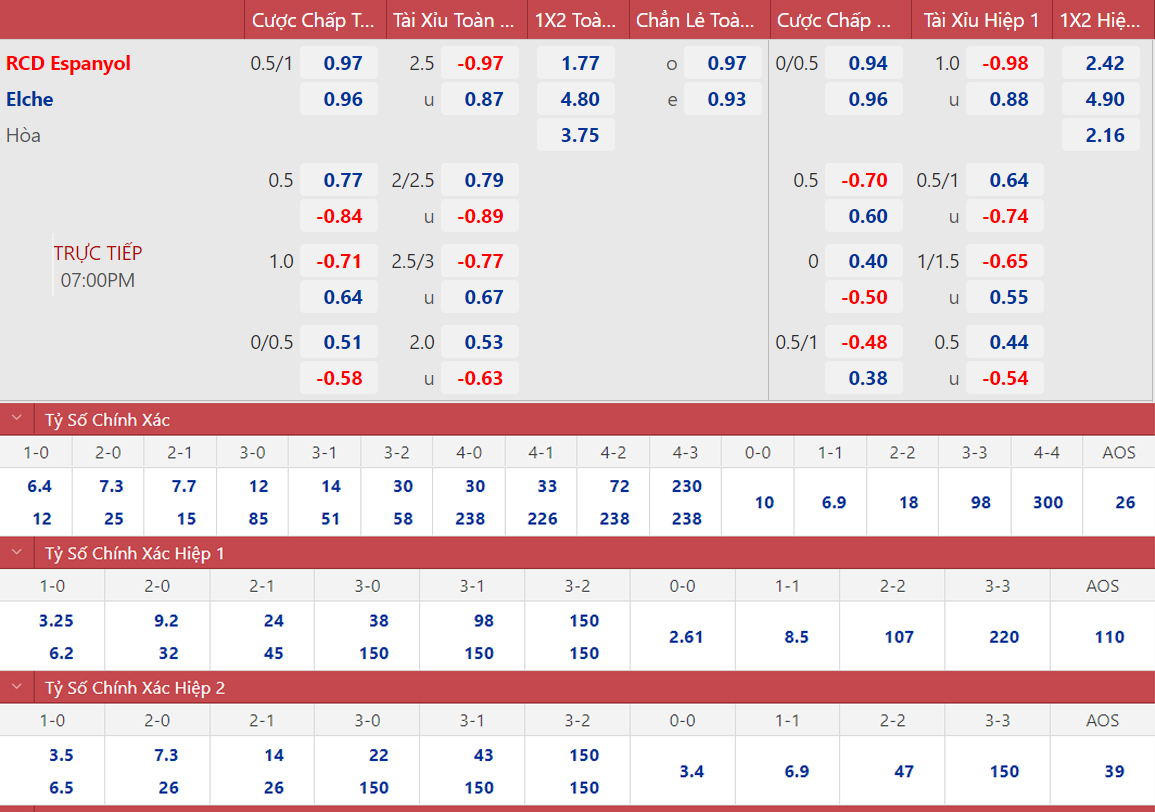This screenshot has width=1155, height=812.
Task: Collapse the Tỷ Số Chính Xác Hiệp 2 chevron
Action: [x=16, y=687]
